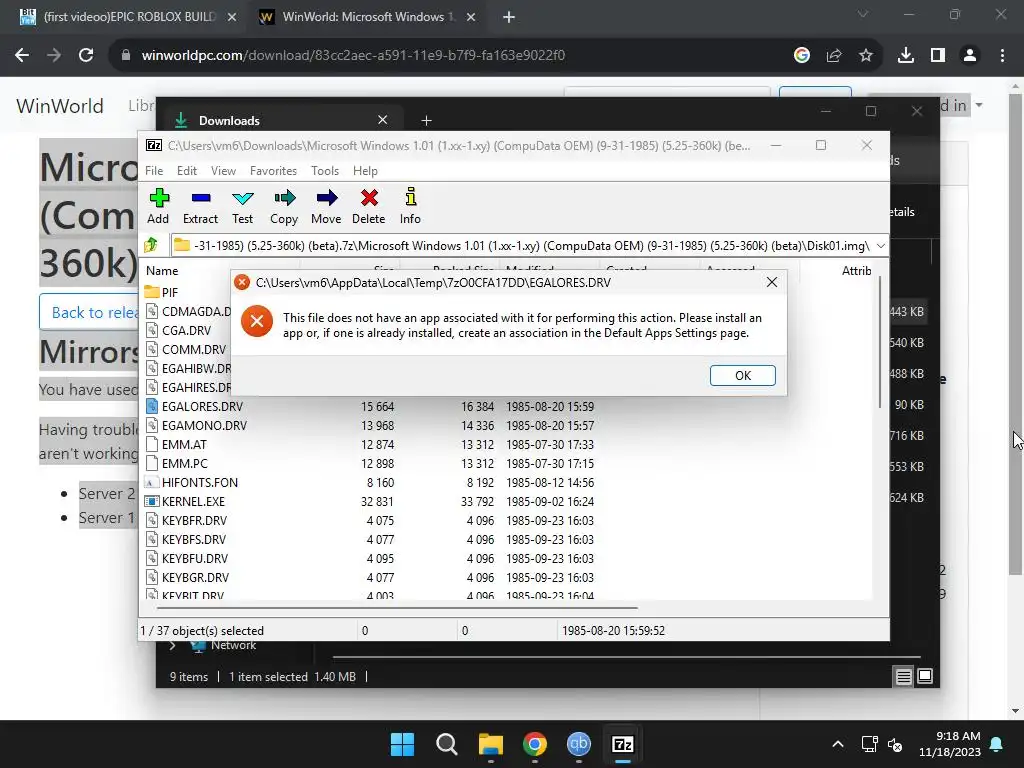The image size is (1024, 768).
Task: Go back to the previous page
Action: [x=22, y=56]
